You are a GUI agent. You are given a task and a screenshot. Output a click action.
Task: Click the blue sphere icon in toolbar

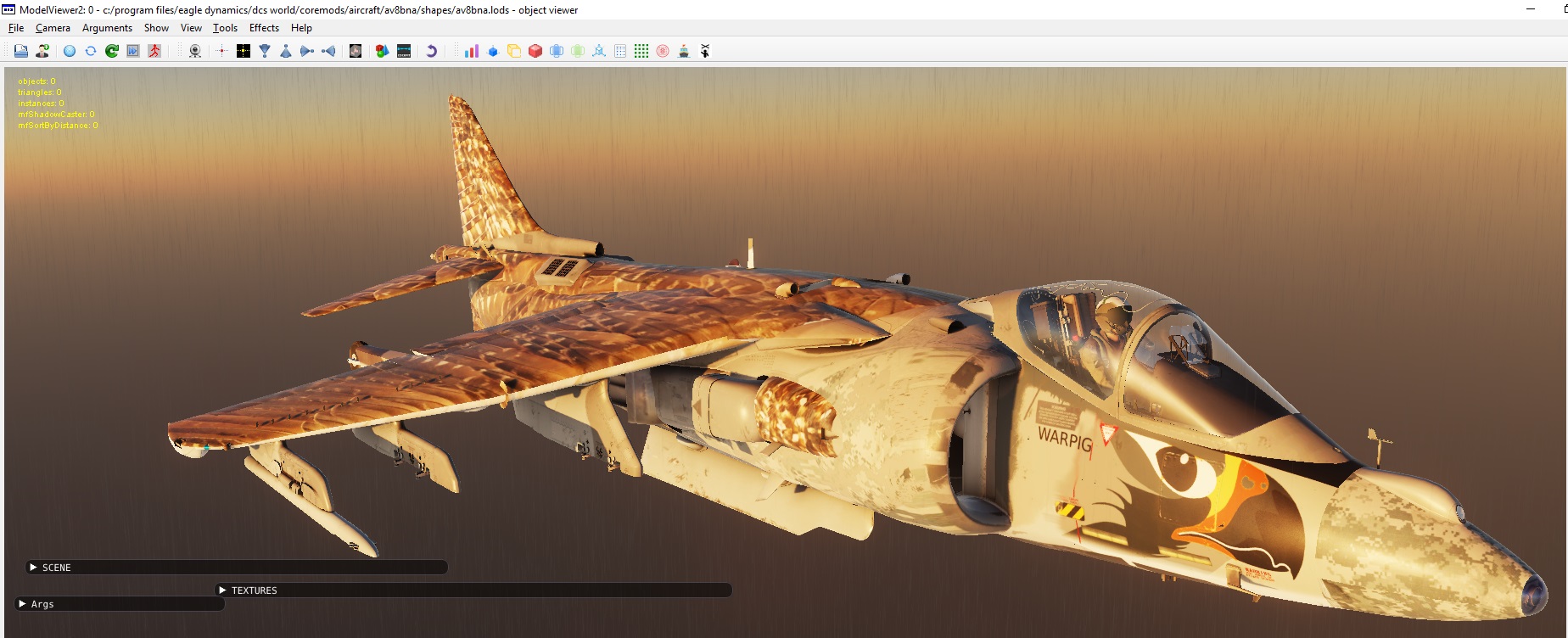tap(70, 51)
